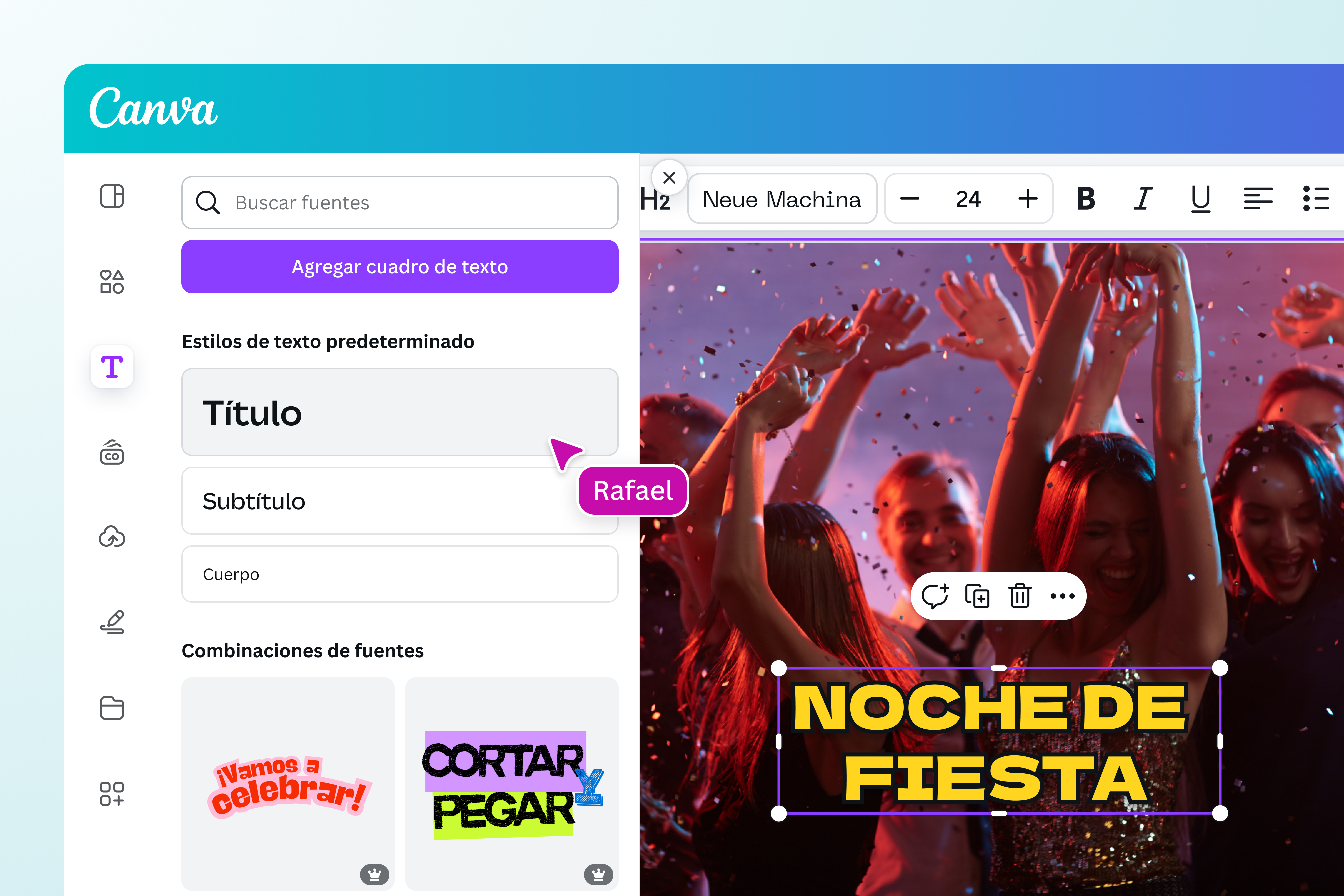The height and width of the screenshot is (896, 1344).
Task: Click the search magnifier icon
Action: pos(207,203)
